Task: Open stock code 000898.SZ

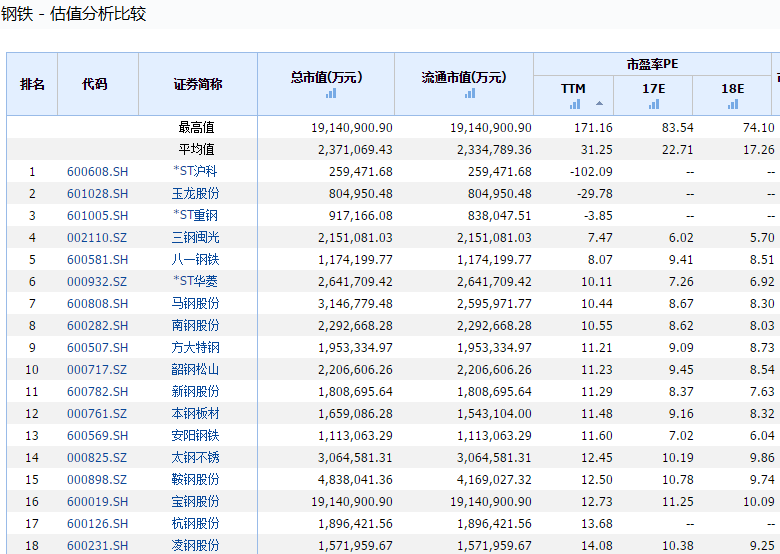Action: tap(97, 479)
